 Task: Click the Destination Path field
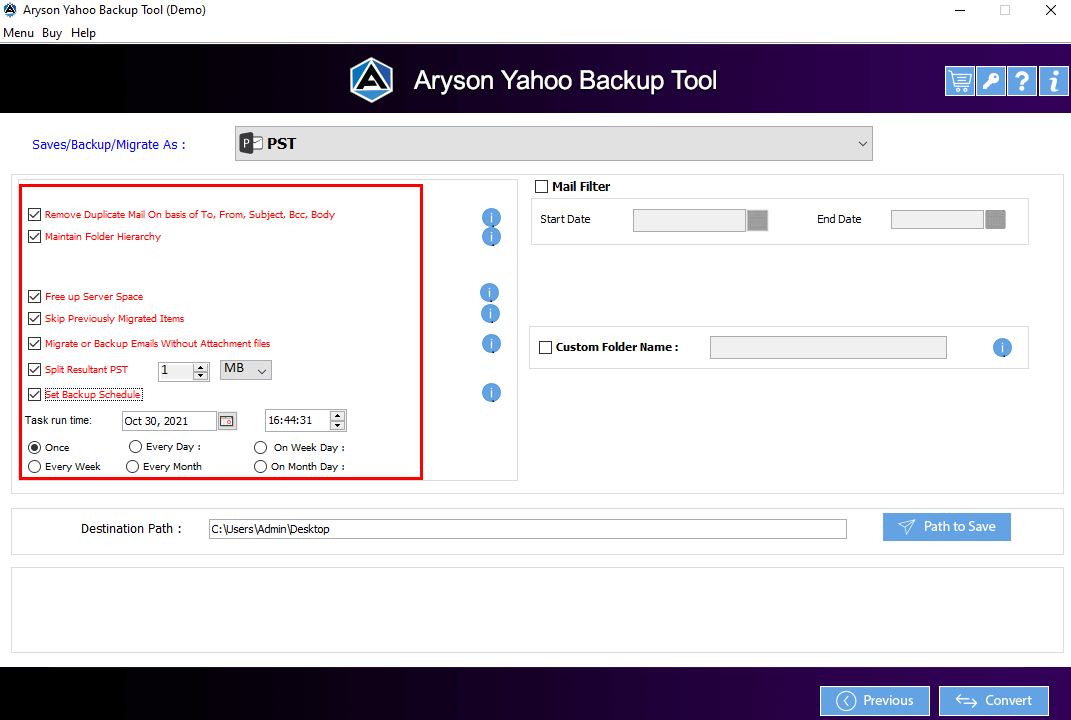[x=527, y=529]
